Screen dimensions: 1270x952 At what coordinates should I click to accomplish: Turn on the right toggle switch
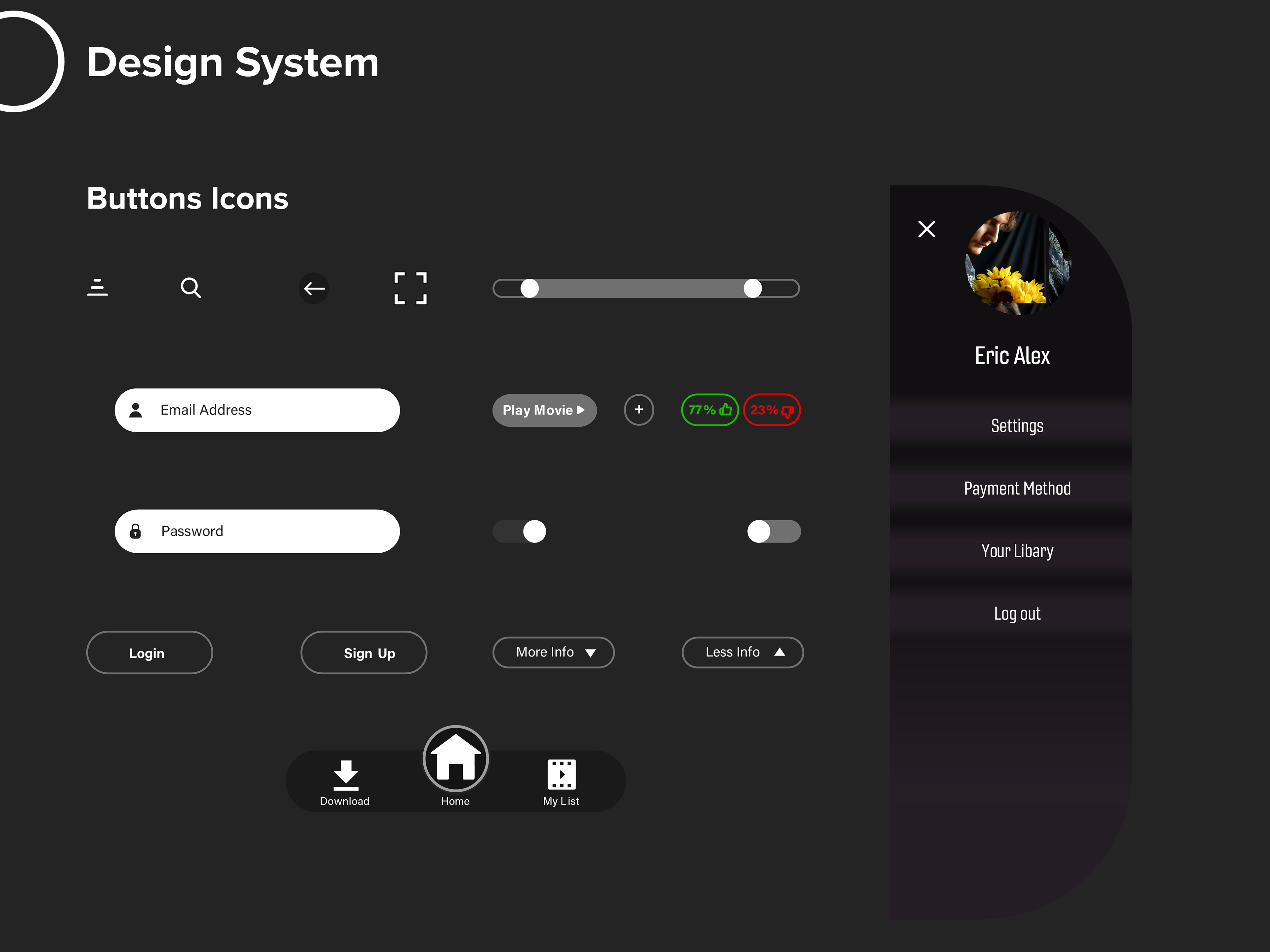point(774,532)
